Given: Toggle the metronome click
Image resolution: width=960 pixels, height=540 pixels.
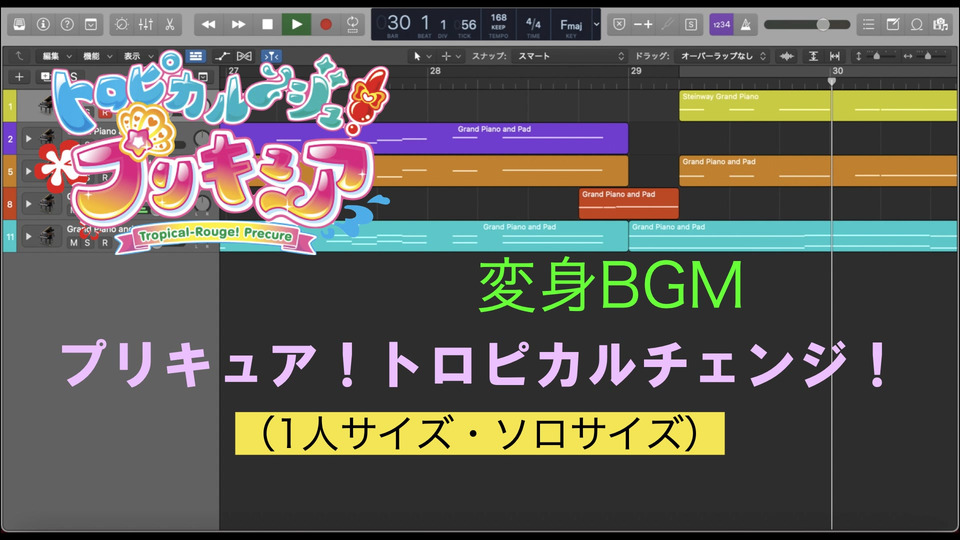Looking at the screenshot, I should pos(746,24).
